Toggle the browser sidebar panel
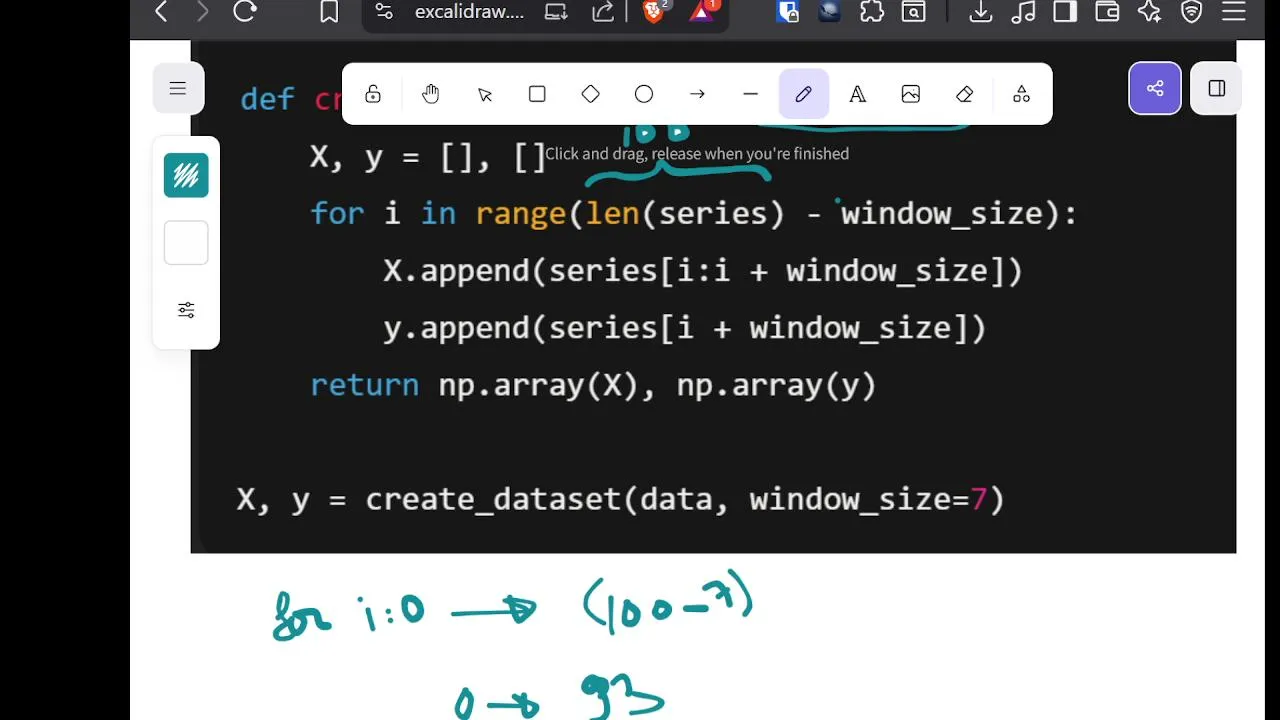 coord(1065,12)
